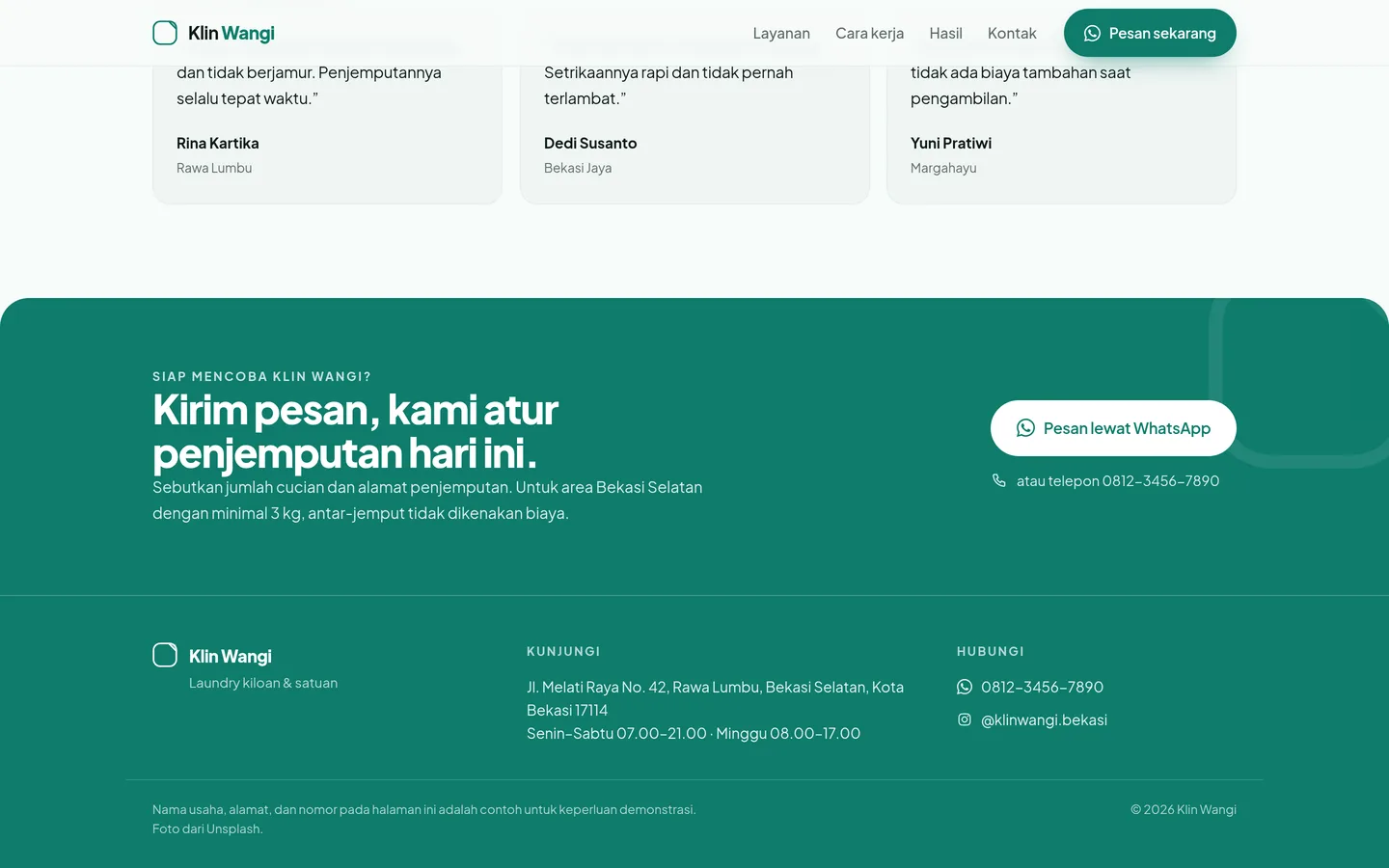The image size is (1389, 868).
Task: Click the WhatsApp icon next to 0812-3456-7890 in footer
Action: click(965, 687)
